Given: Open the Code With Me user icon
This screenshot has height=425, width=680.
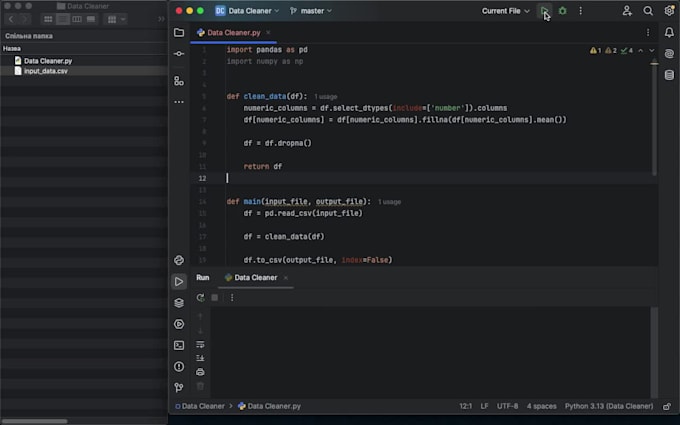Looking at the screenshot, I should (x=627, y=11).
